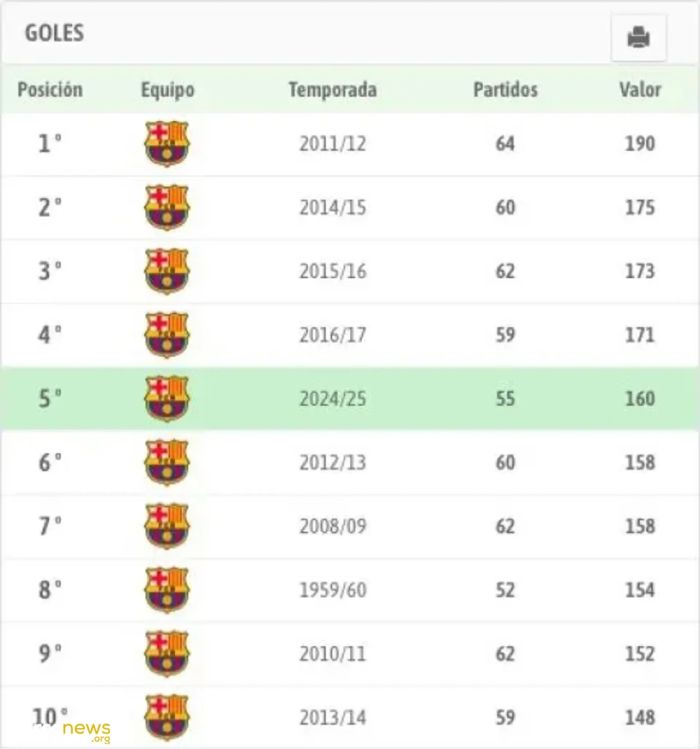Select the crest in the 2016/17 row
The height and width of the screenshot is (749, 700).
(x=167, y=335)
